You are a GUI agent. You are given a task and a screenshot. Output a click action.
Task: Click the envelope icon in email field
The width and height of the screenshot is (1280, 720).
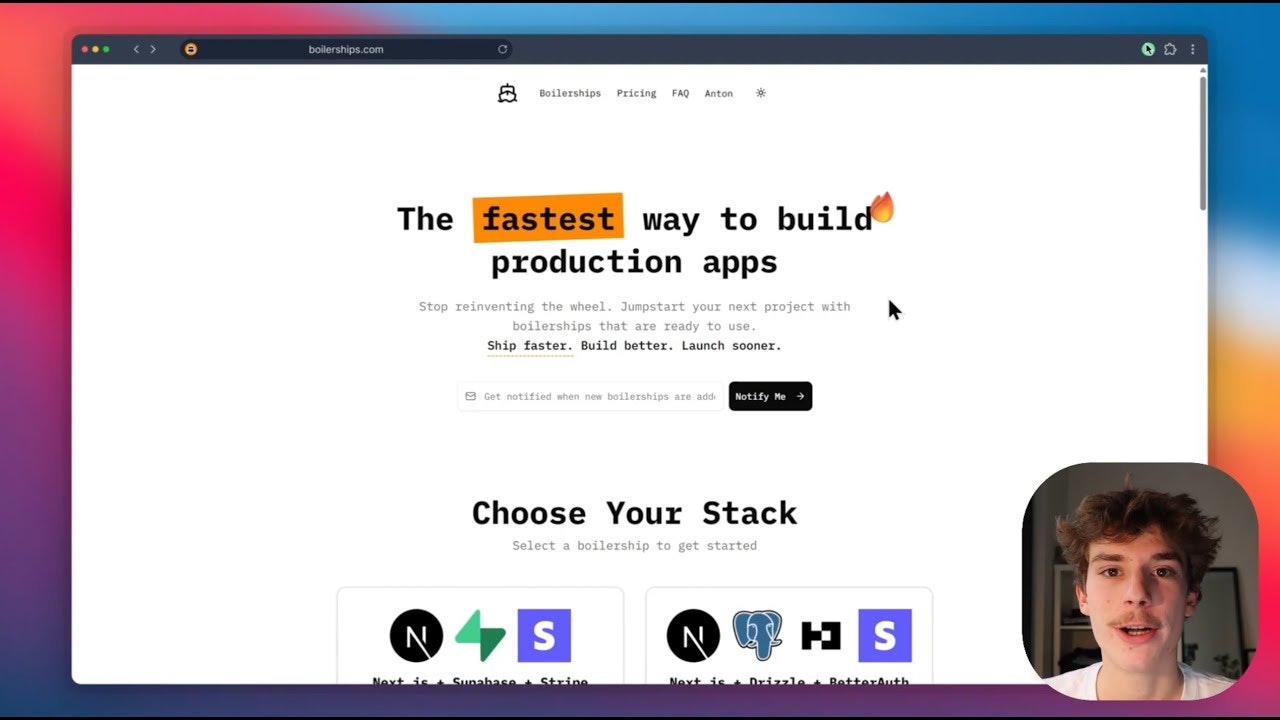tap(470, 396)
